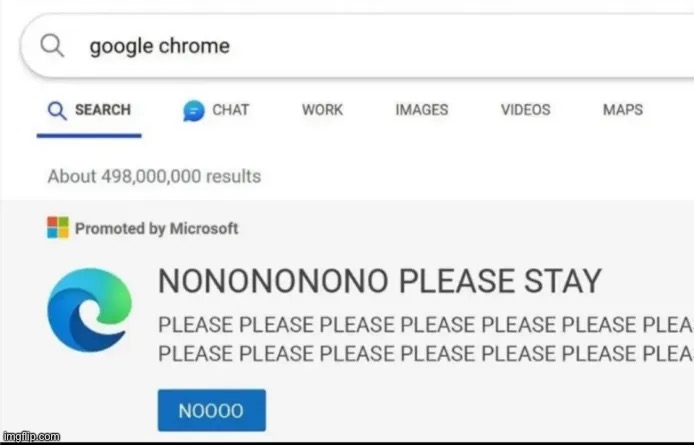Click the Promoted by Microsoft label
This screenshot has height=445, width=694.
[157, 228]
